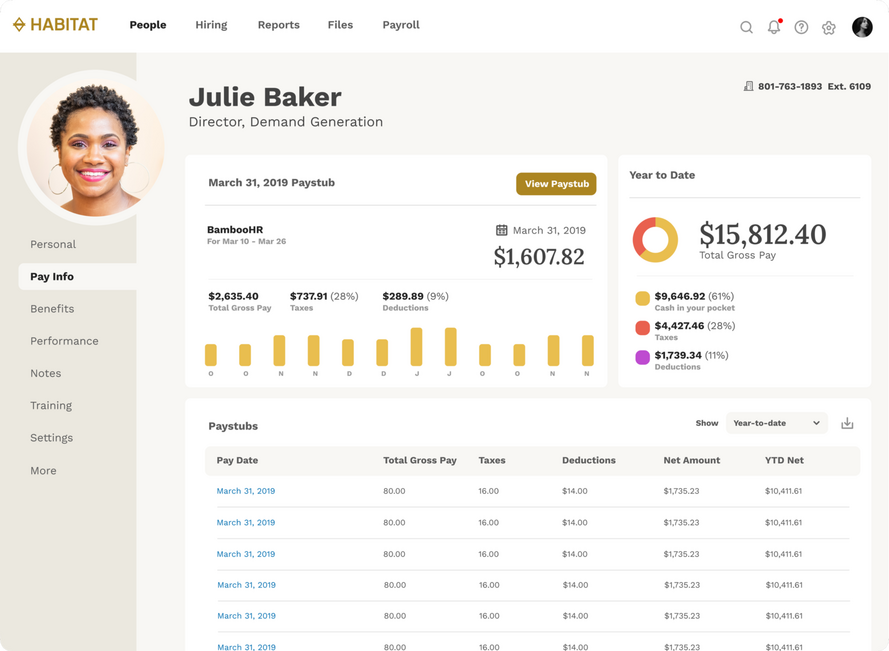This screenshot has height=651, width=889.
Task: Click the user avatar in top bar
Action: tap(862, 27)
